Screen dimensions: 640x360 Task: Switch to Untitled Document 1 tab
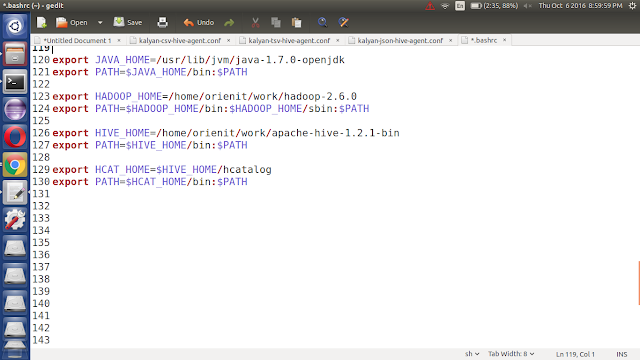pyautogui.click(x=77, y=40)
